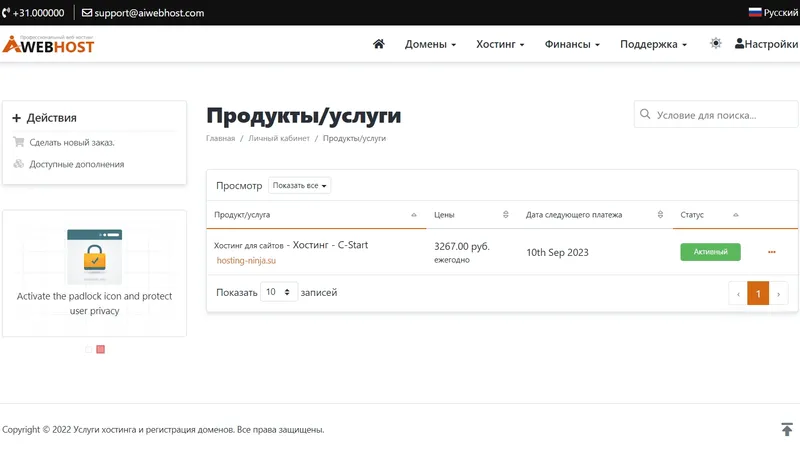Change the records-per-page selector showing 10
Image resolution: width=800 pixels, height=451 pixels.
point(279,292)
